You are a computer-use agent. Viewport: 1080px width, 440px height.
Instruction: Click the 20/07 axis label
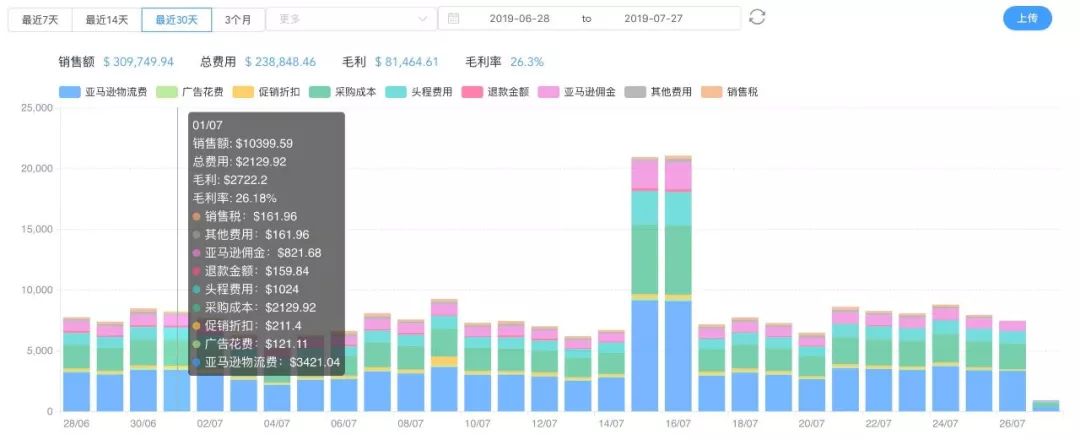click(x=811, y=423)
